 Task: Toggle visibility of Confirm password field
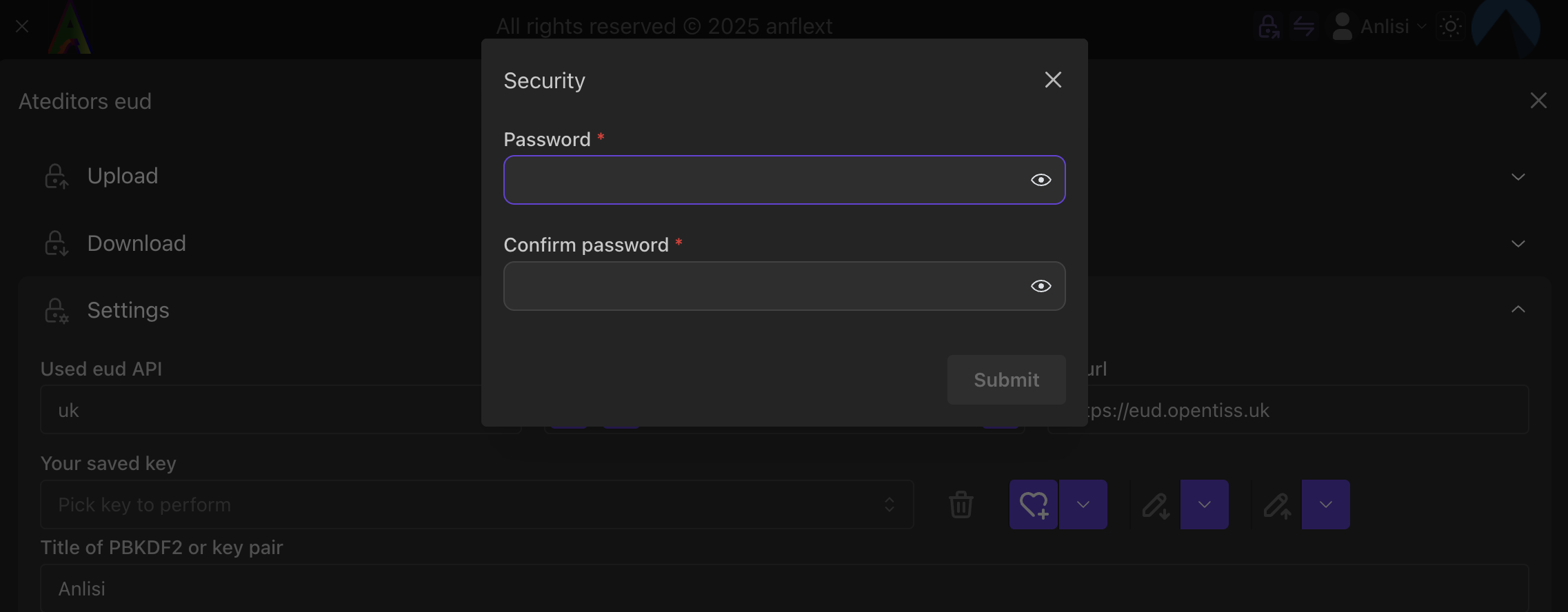(x=1041, y=286)
